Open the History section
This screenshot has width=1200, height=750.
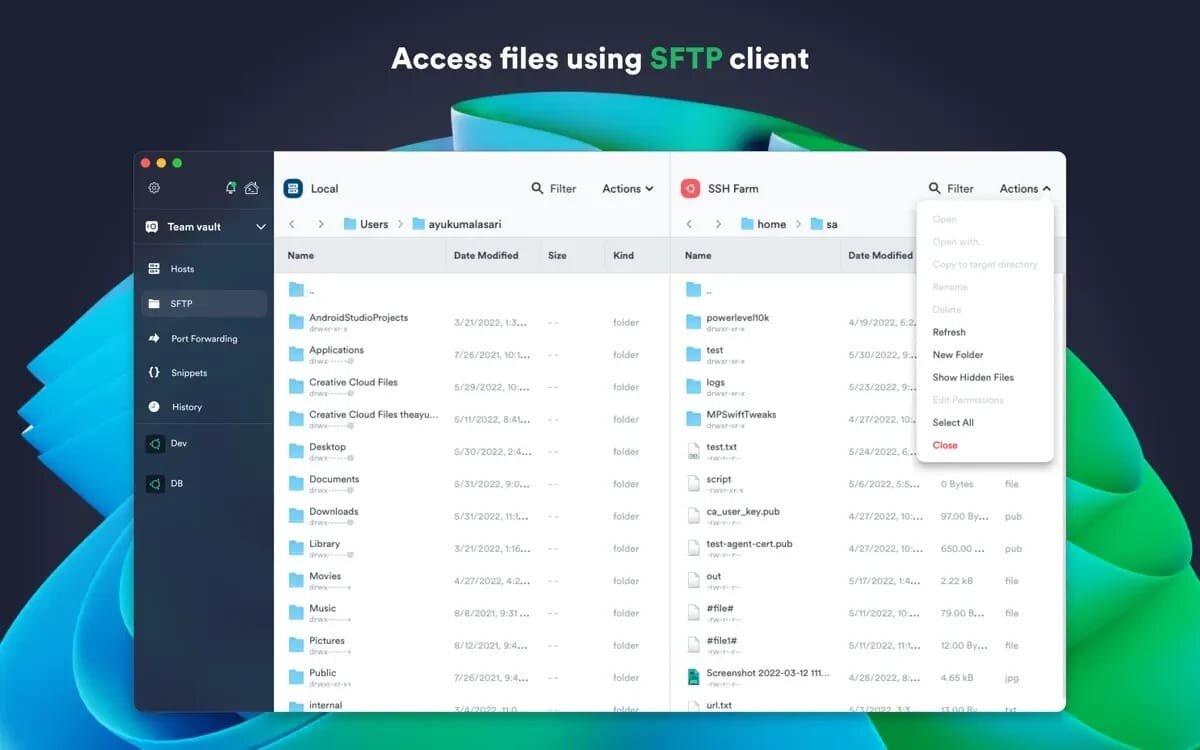pyautogui.click(x=186, y=407)
